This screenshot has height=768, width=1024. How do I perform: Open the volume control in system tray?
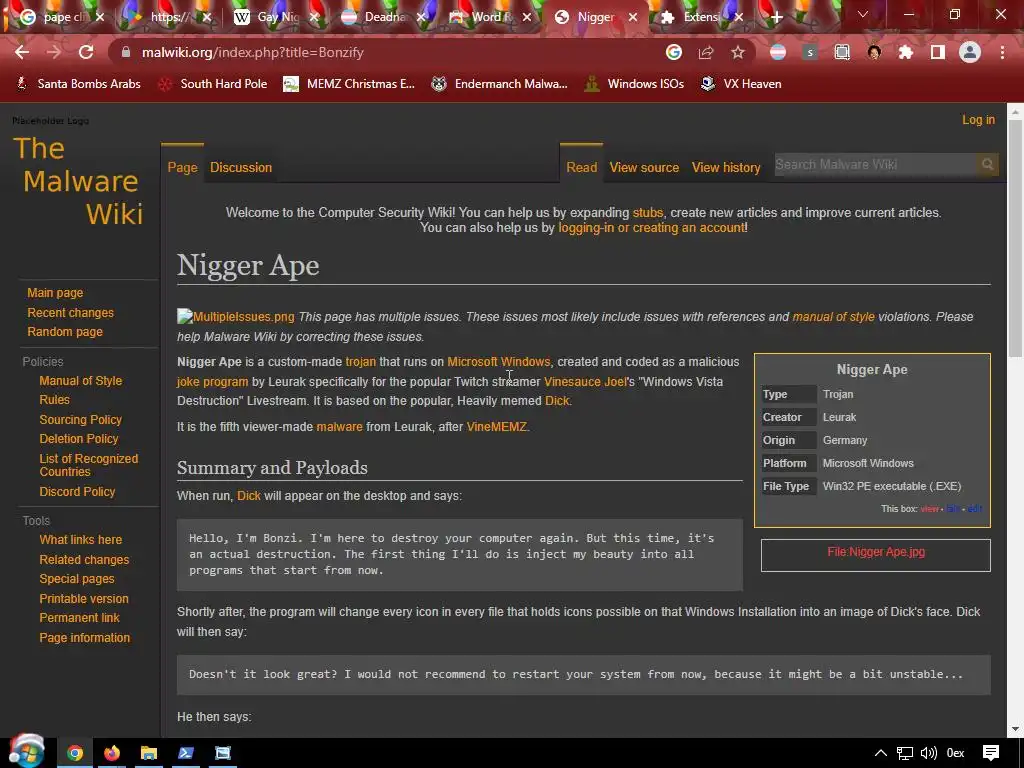coord(929,753)
